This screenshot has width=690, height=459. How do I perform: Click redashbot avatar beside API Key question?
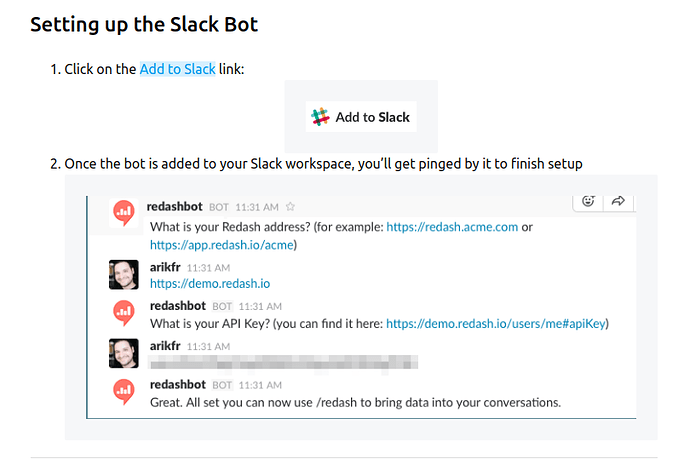pos(124,312)
